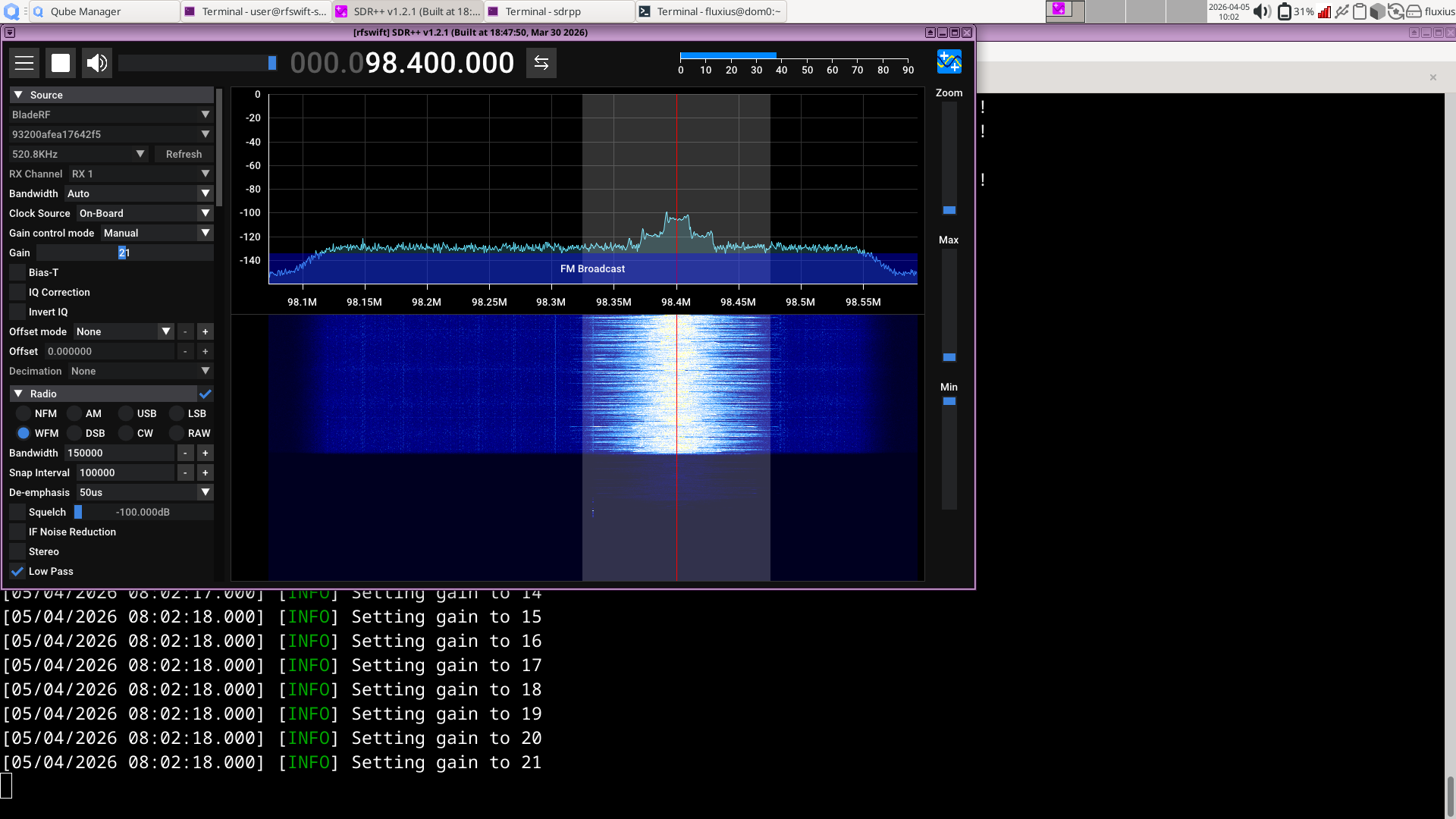The image size is (1456, 819).
Task: Click the Refresh button to rescan devices
Action: tap(183, 154)
